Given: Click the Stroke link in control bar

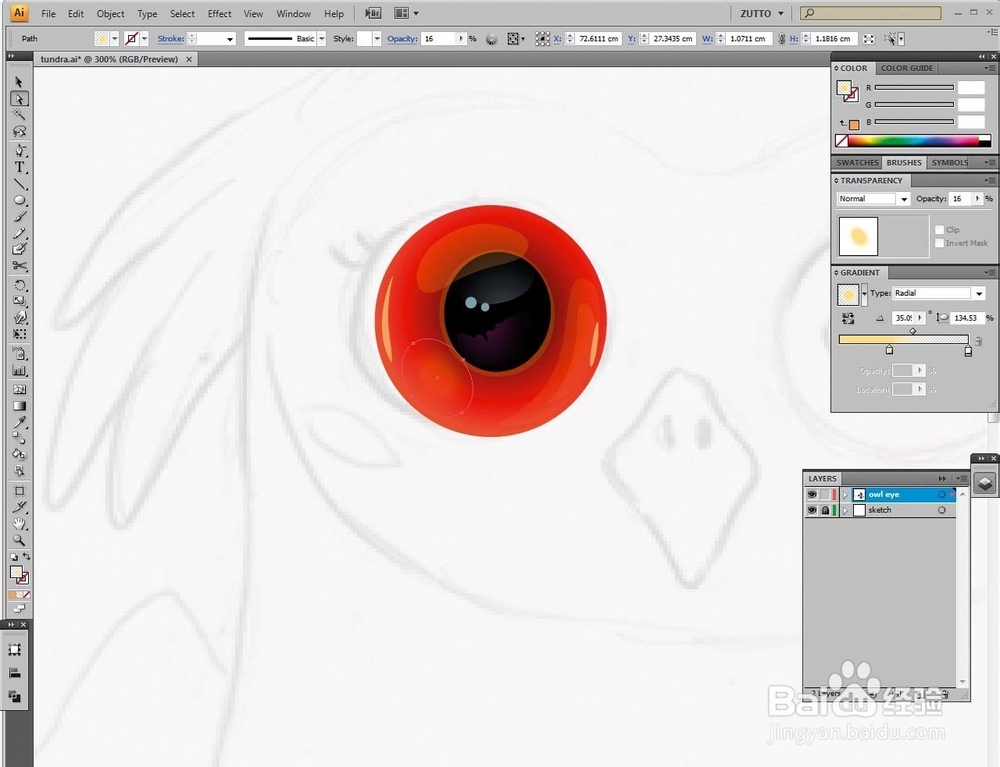Looking at the screenshot, I should [x=170, y=39].
